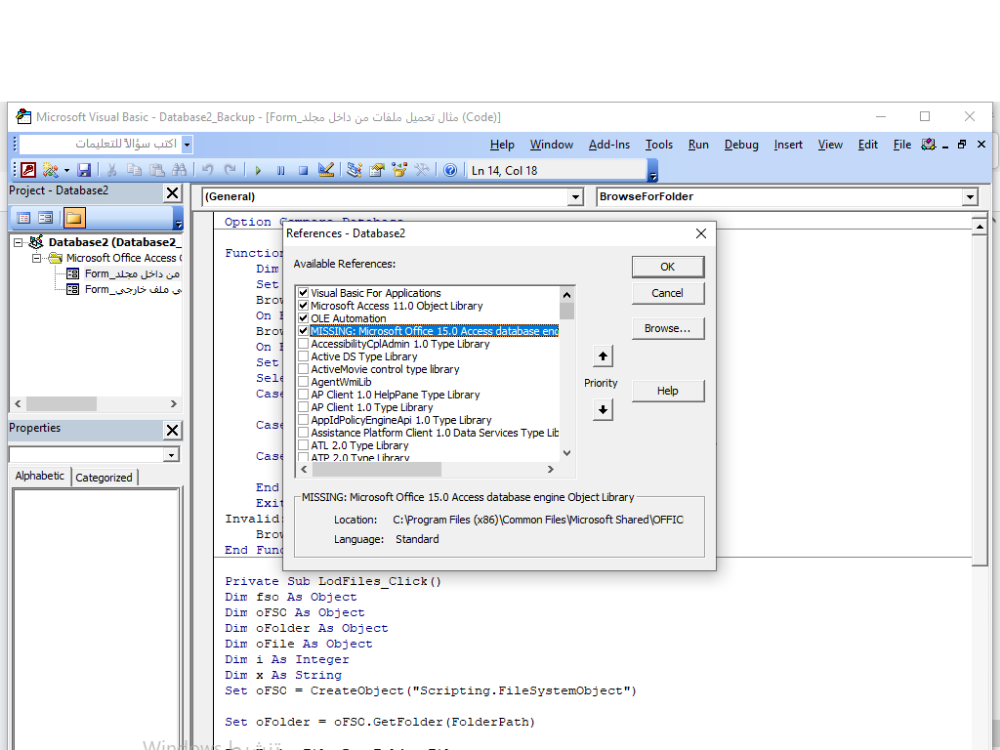Click the Reset stop square icon
The image size is (1000, 750).
(303, 170)
